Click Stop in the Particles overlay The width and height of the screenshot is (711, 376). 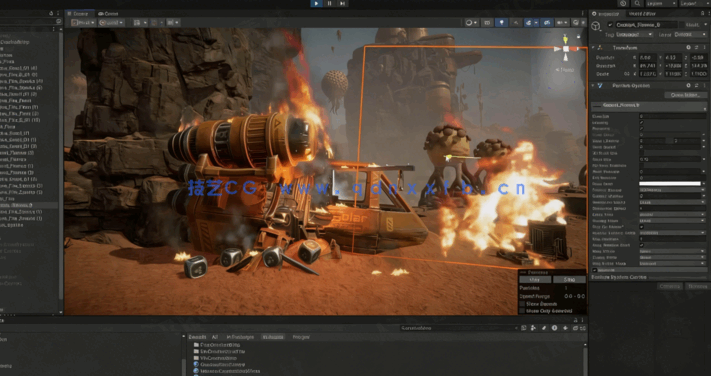570,280
